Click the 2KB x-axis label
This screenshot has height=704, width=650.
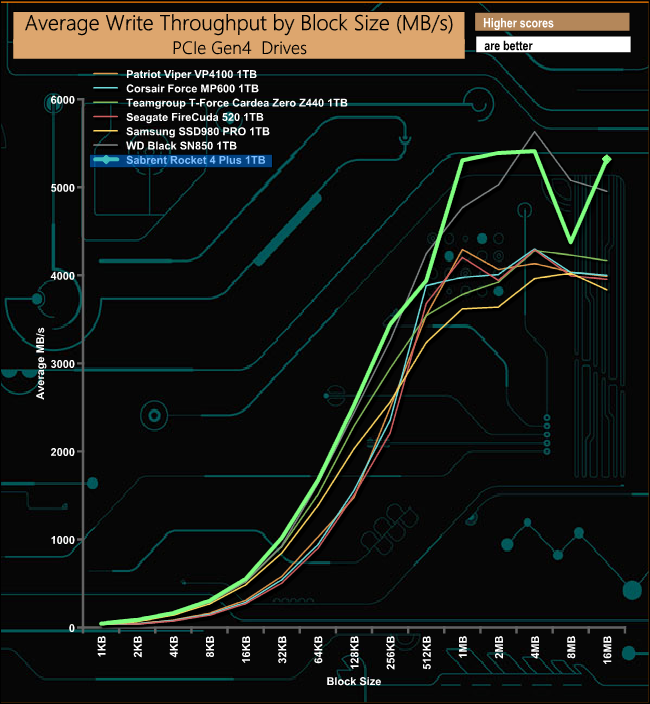pos(138,647)
